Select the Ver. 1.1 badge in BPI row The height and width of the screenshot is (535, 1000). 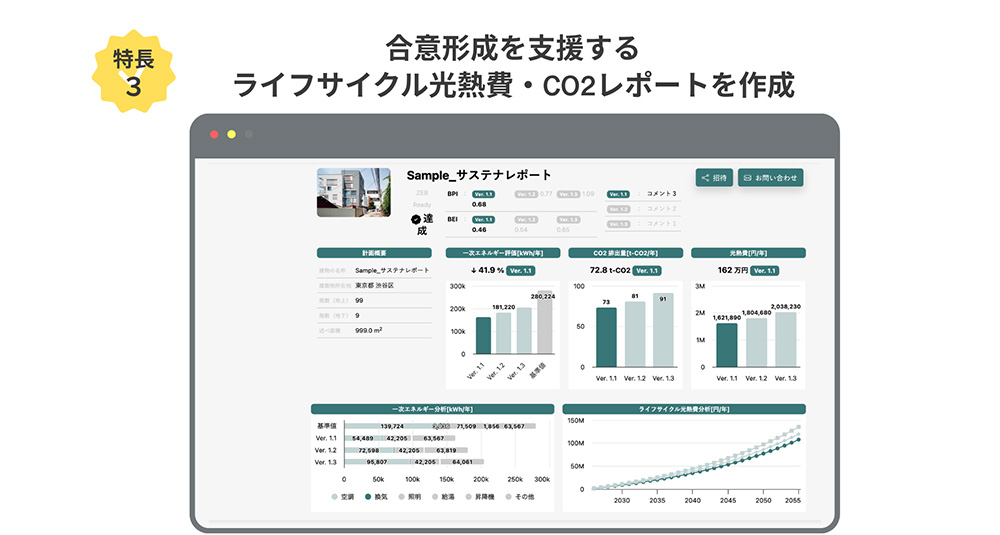point(483,194)
